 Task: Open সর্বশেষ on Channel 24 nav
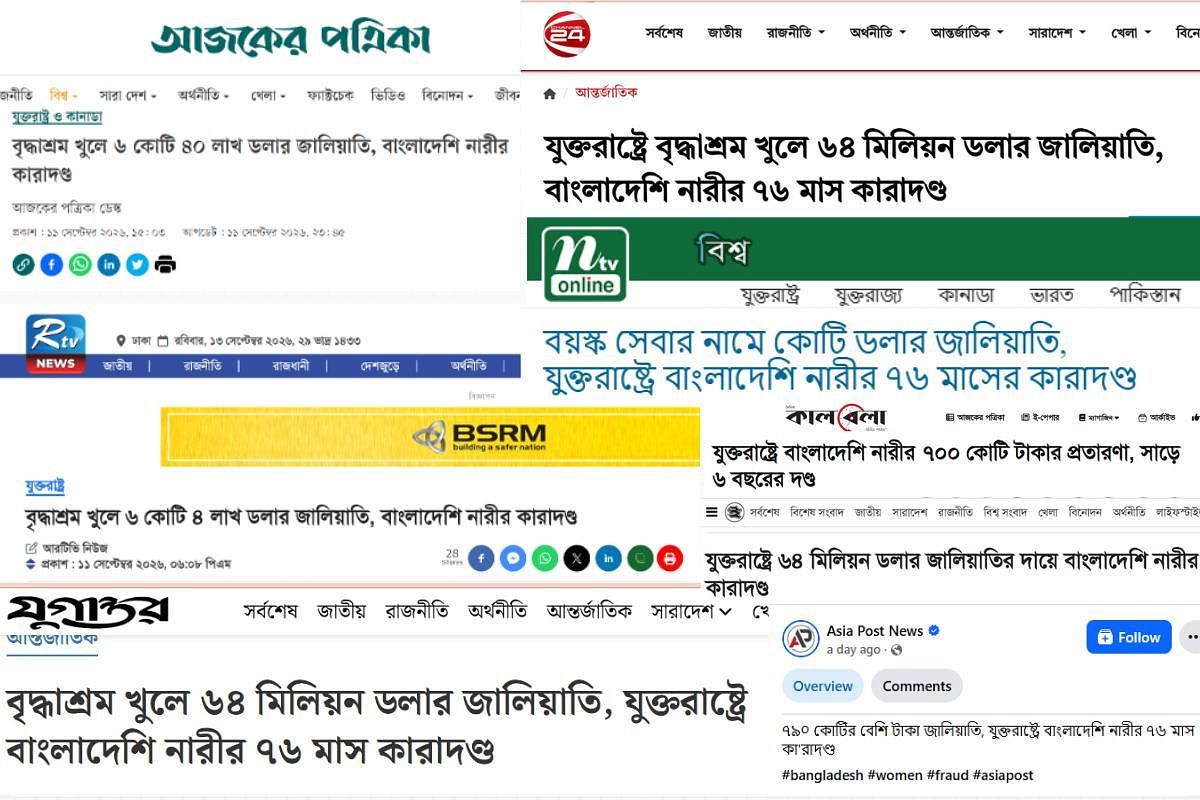(x=663, y=32)
